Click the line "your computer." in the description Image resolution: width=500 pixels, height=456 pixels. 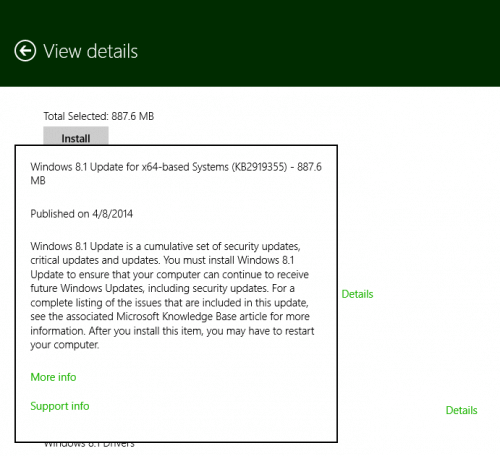(65, 345)
